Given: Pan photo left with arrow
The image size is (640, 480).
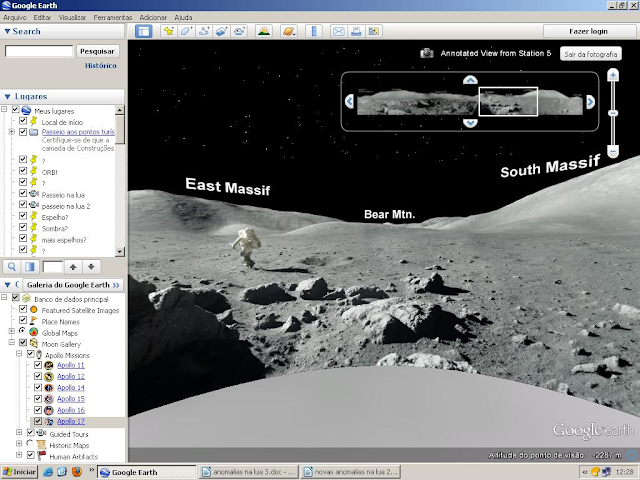Looking at the screenshot, I should coord(349,101).
